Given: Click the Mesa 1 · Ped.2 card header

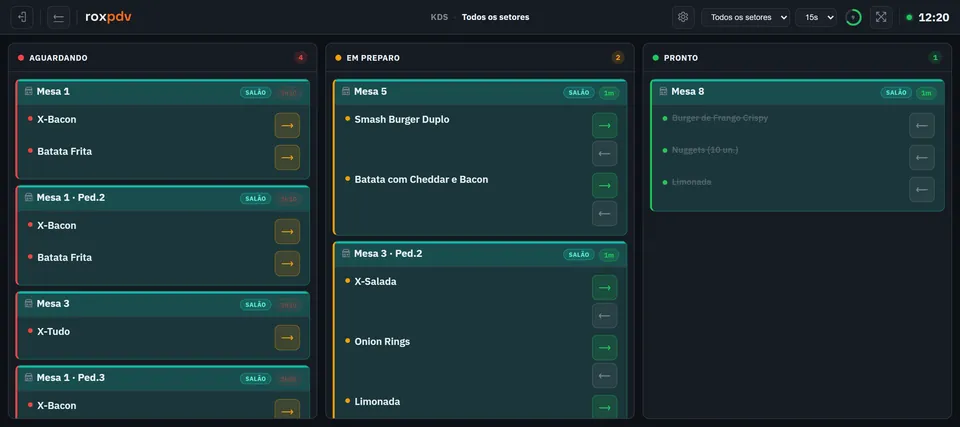Looking at the screenshot, I should point(163,198).
